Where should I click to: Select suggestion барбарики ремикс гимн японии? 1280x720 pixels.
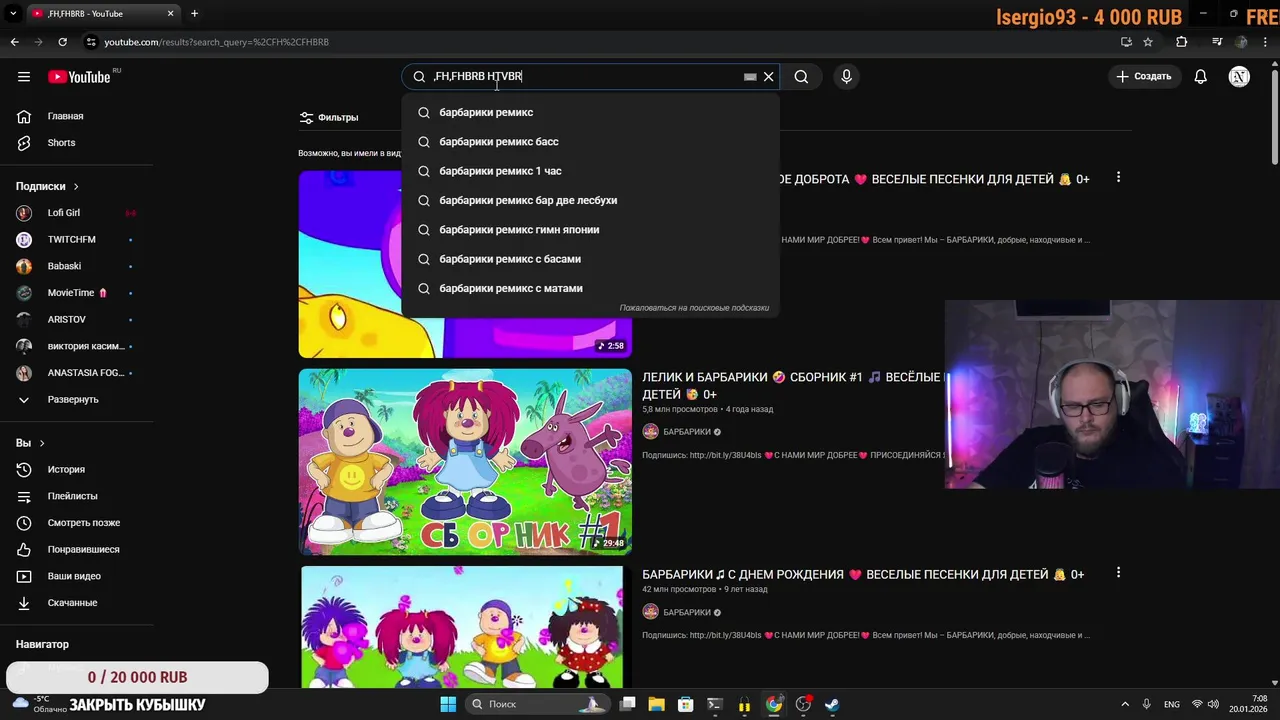[590, 230]
